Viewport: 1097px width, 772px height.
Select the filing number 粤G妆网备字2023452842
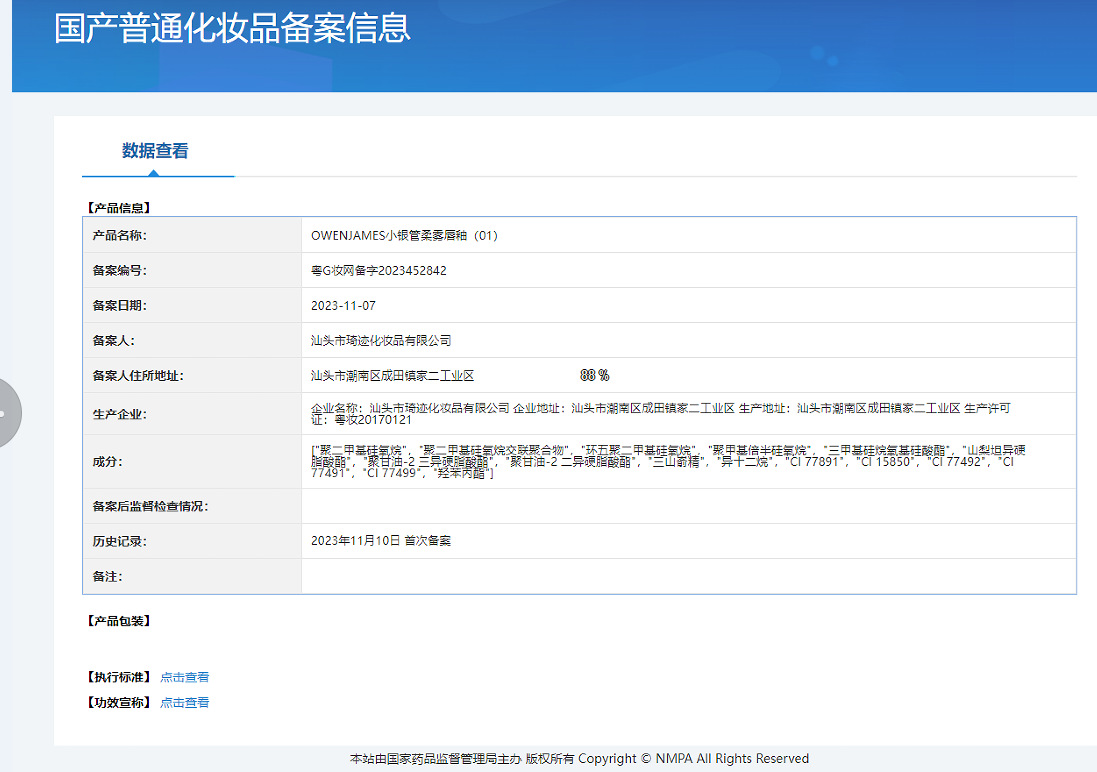tap(379, 271)
